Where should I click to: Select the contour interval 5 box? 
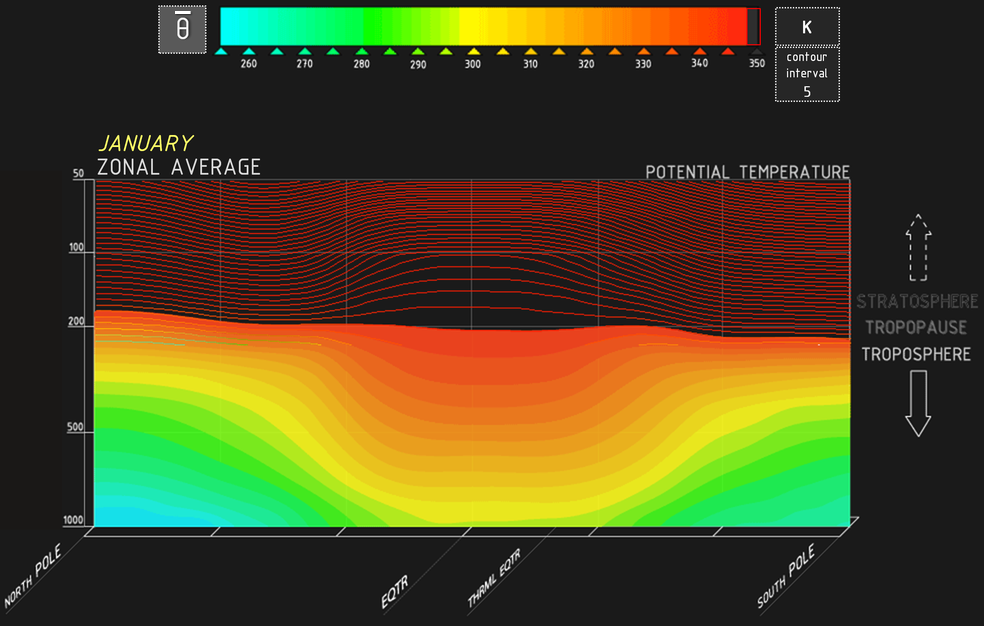tap(806, 74)
